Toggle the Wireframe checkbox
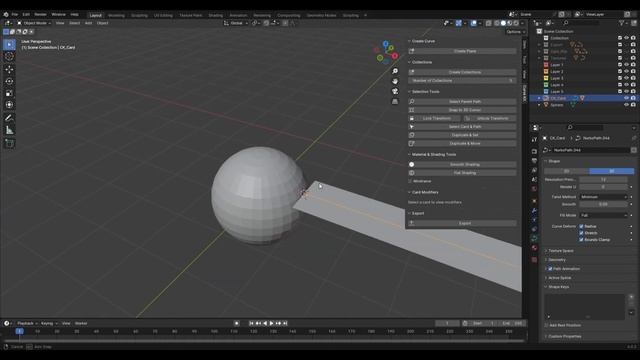Image resolution: width=640 pixels, height=360 pixels. (410, 181)
